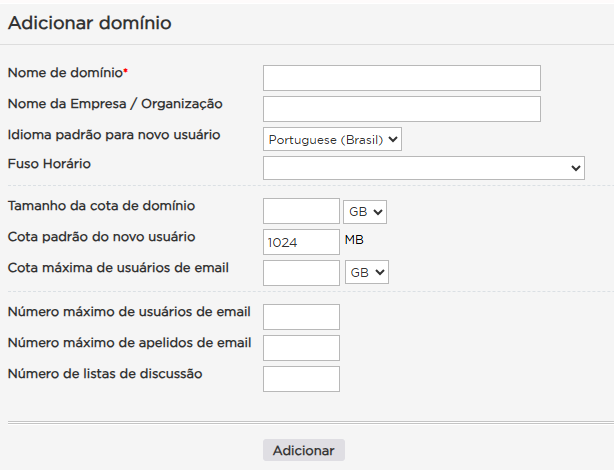
Task: Click the 'Número de listas de discussão' label
Action: click(105, 374)
